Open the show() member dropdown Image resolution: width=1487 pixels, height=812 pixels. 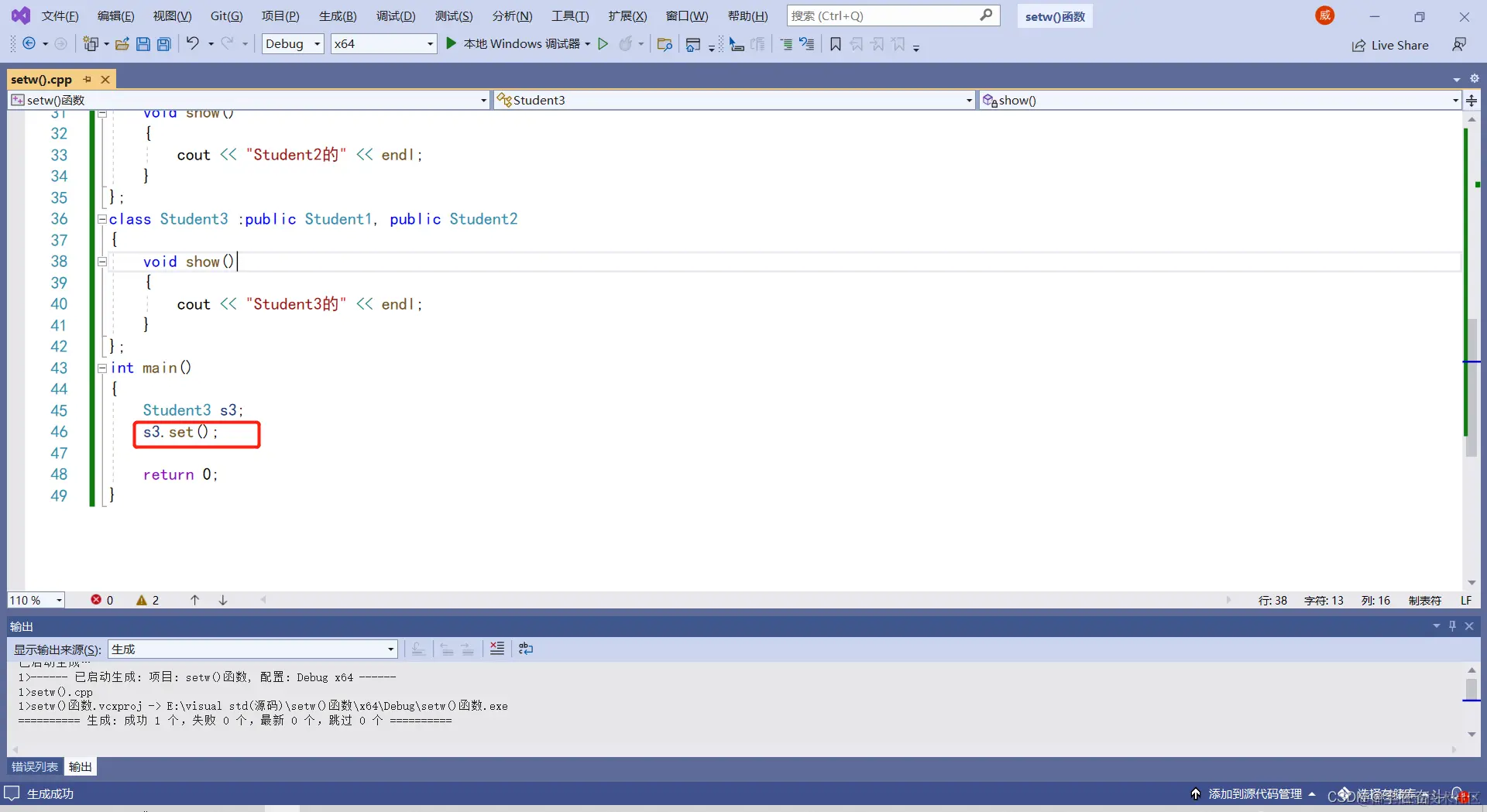pyautogui.click(x=1220, y=100)
